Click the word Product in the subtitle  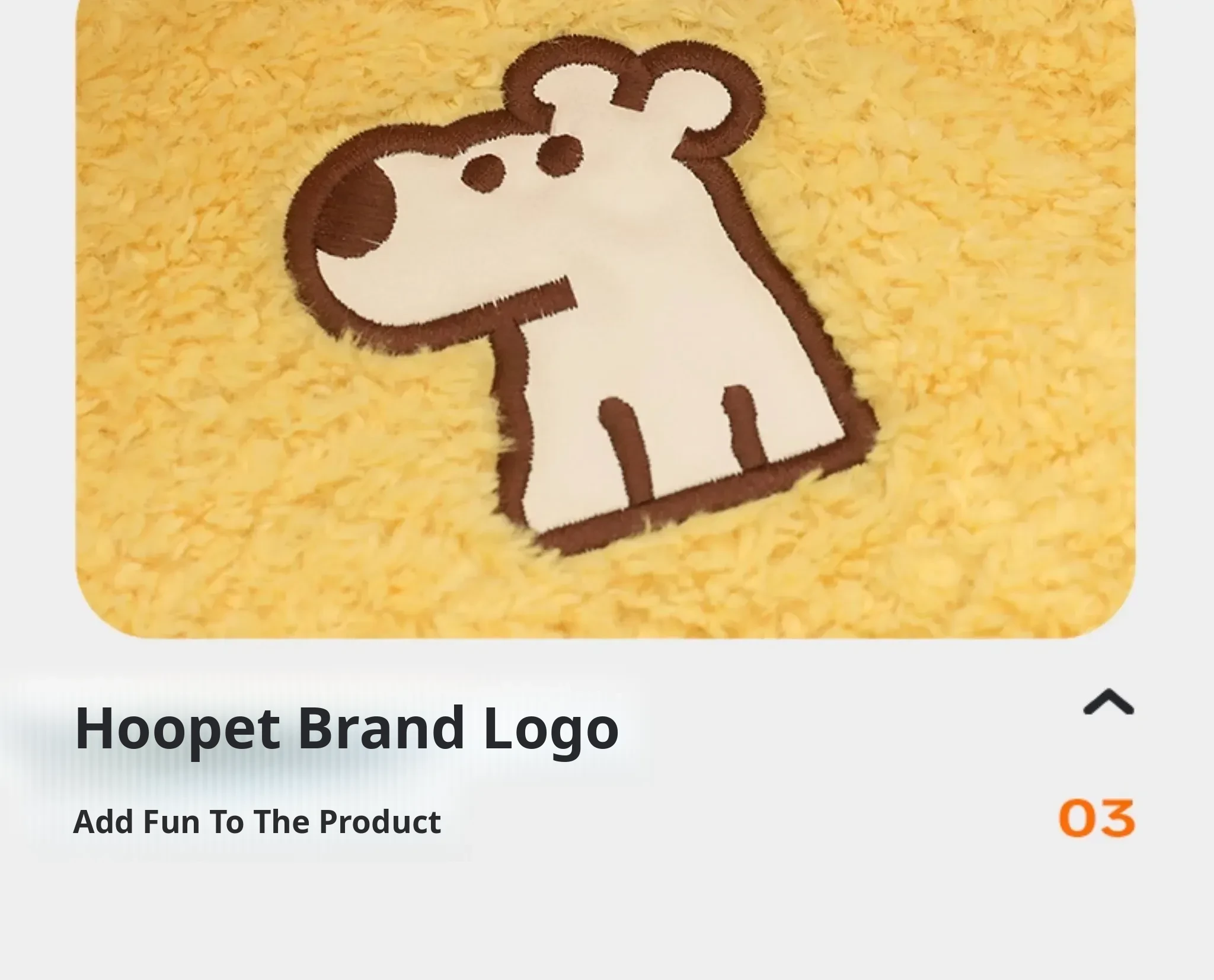(380, 822)
